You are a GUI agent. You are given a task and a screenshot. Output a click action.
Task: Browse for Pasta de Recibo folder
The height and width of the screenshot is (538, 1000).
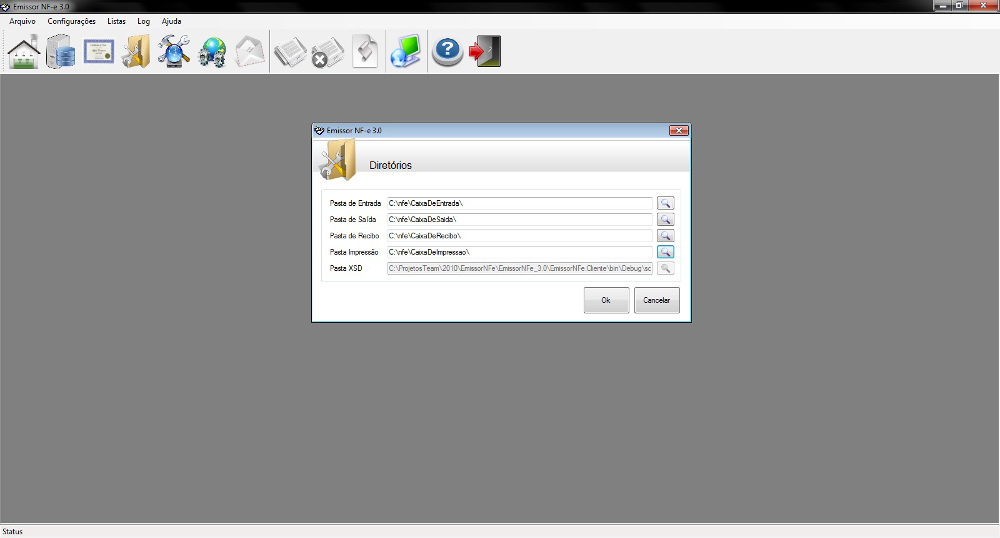665,235
